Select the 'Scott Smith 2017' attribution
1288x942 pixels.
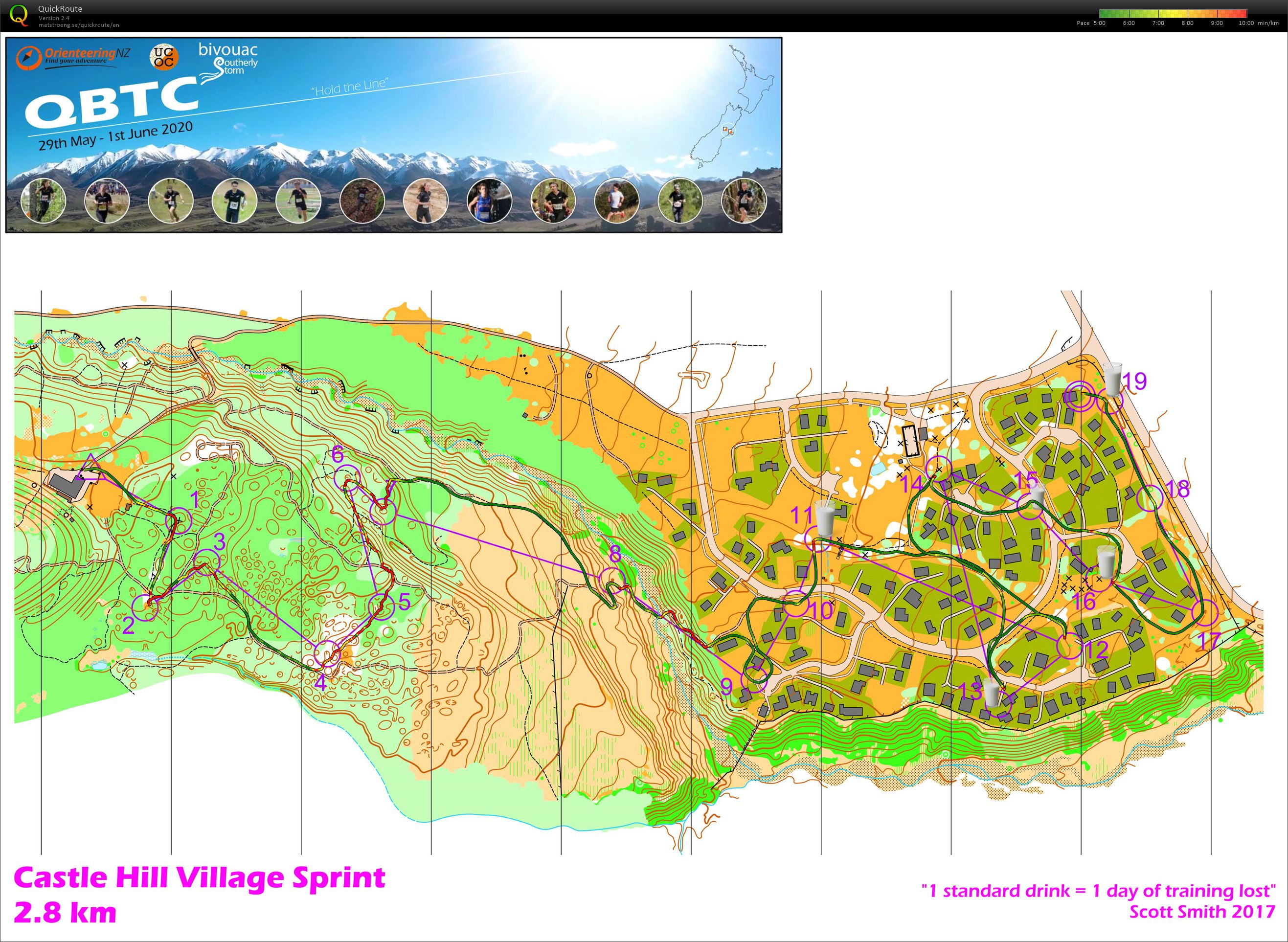pyautogui.click(x=1202, y=911)
